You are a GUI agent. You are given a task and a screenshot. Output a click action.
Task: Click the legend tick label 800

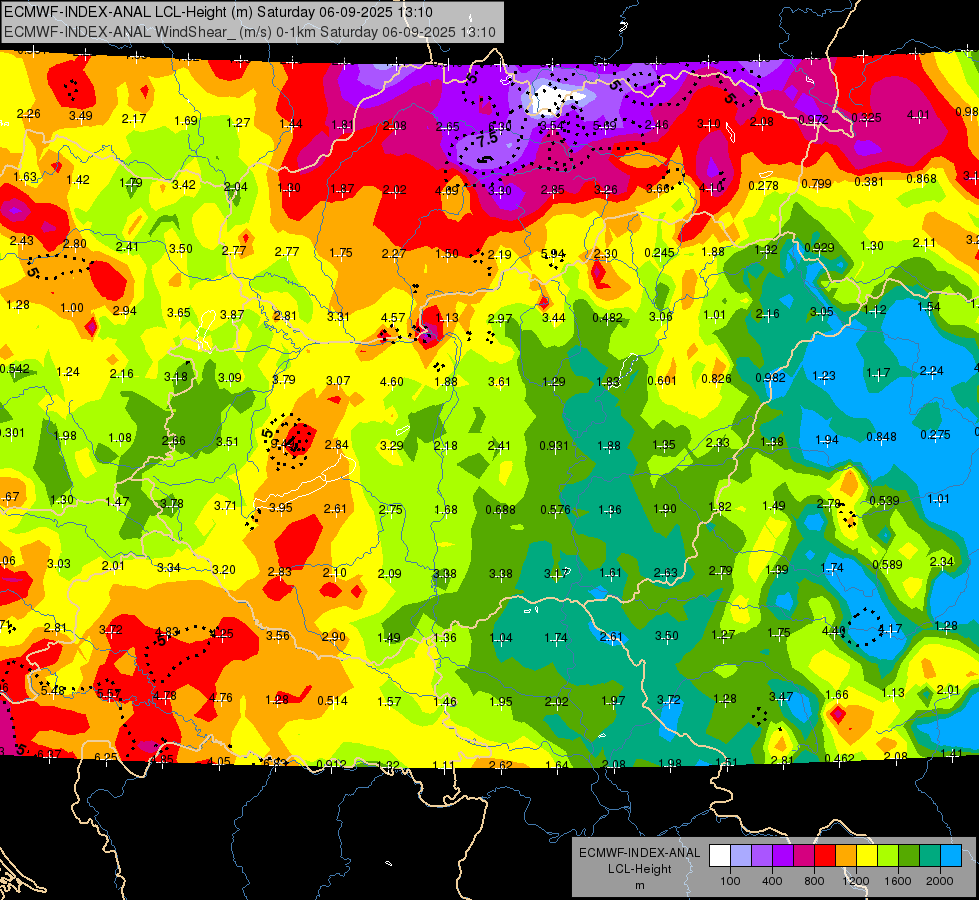click(814, 881)
